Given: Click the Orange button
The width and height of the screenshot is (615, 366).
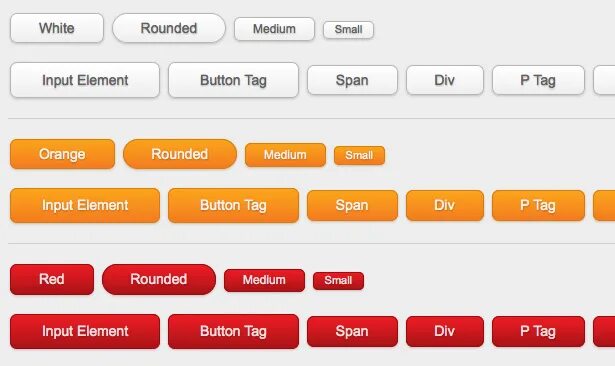Looking at the screenshot, I should 62,154.
